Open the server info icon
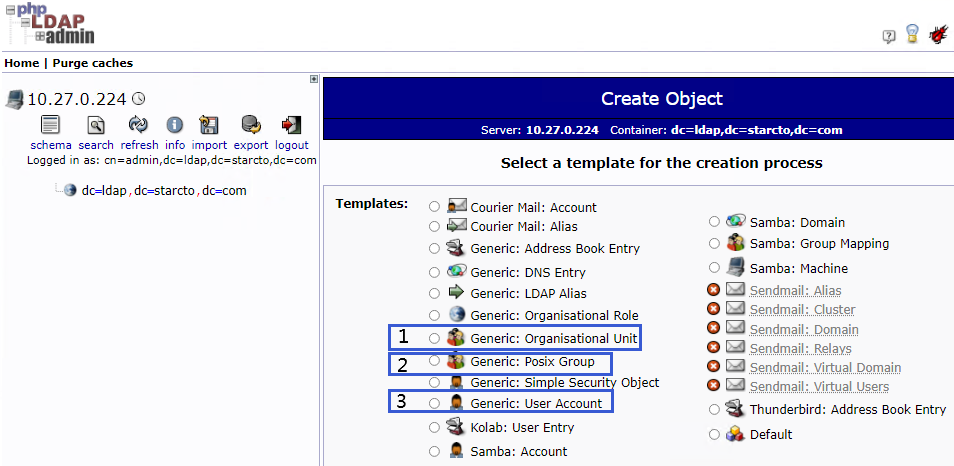The image size is (954, 466). pyautogui.click(x=175, y=125)
